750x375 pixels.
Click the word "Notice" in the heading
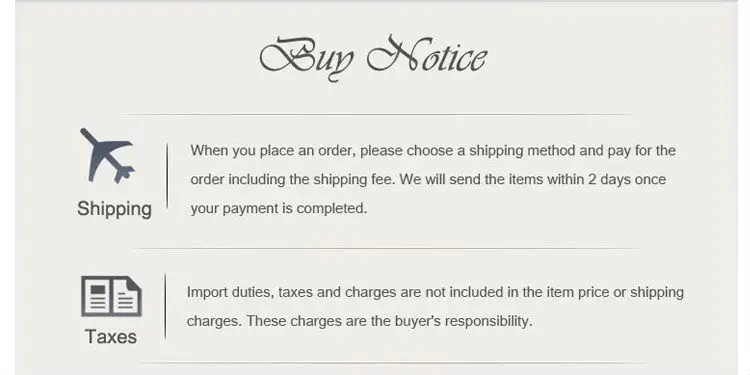427,55
